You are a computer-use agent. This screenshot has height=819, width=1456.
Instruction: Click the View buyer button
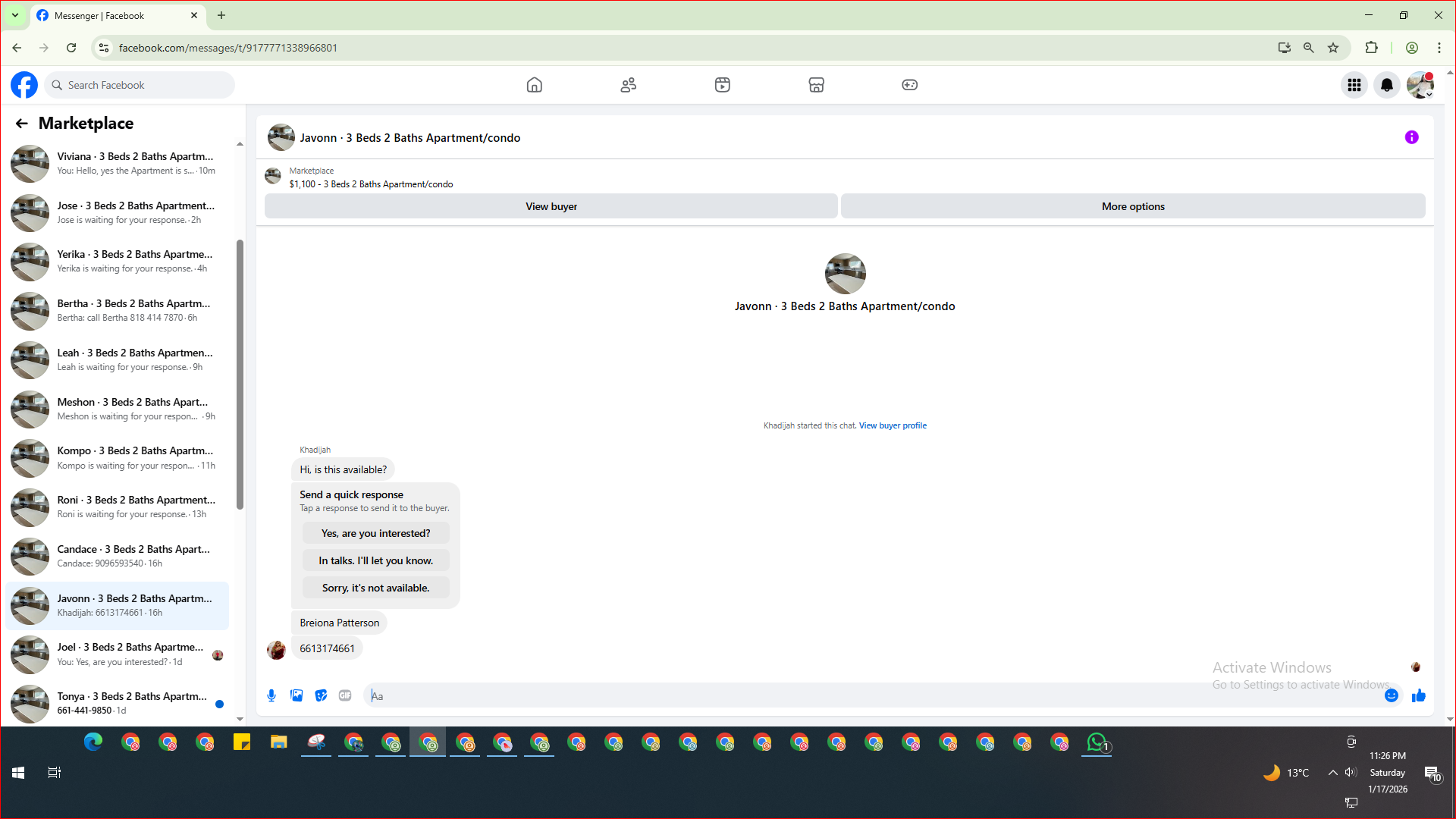(551, 206)
